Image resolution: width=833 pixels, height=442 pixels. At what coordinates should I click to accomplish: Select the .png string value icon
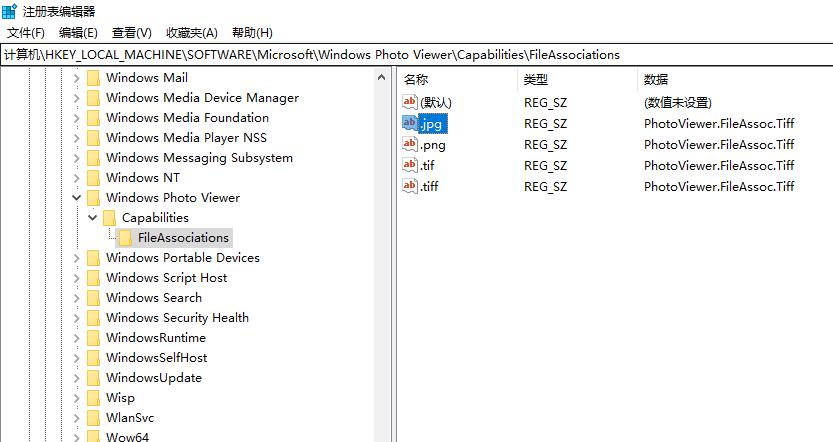coord(410,144)
